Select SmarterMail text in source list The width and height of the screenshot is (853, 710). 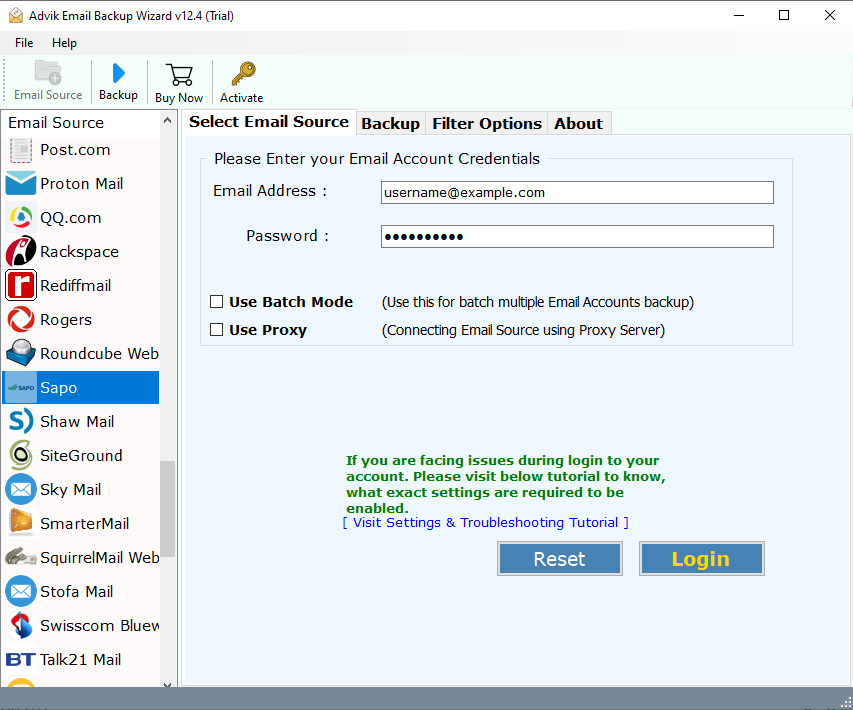[85, 523]
